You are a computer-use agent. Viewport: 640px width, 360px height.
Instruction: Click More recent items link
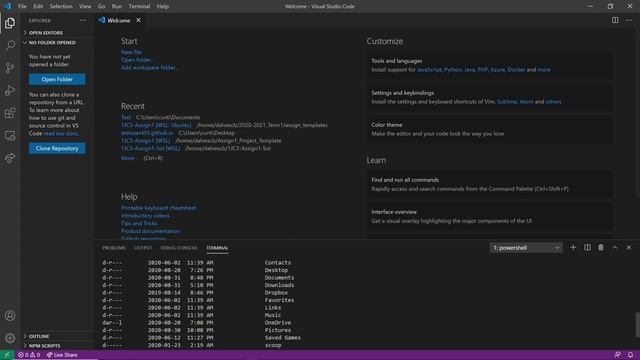[129, 158]
